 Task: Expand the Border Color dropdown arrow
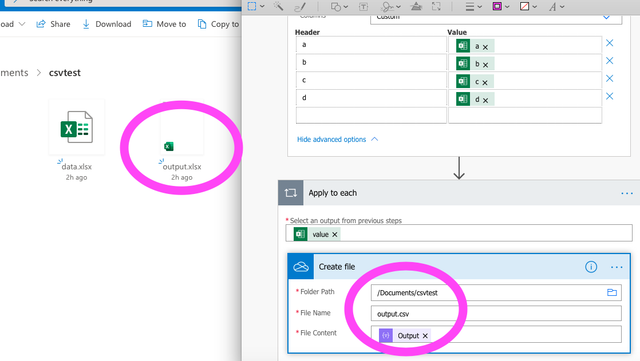click(x=507, y=7)
